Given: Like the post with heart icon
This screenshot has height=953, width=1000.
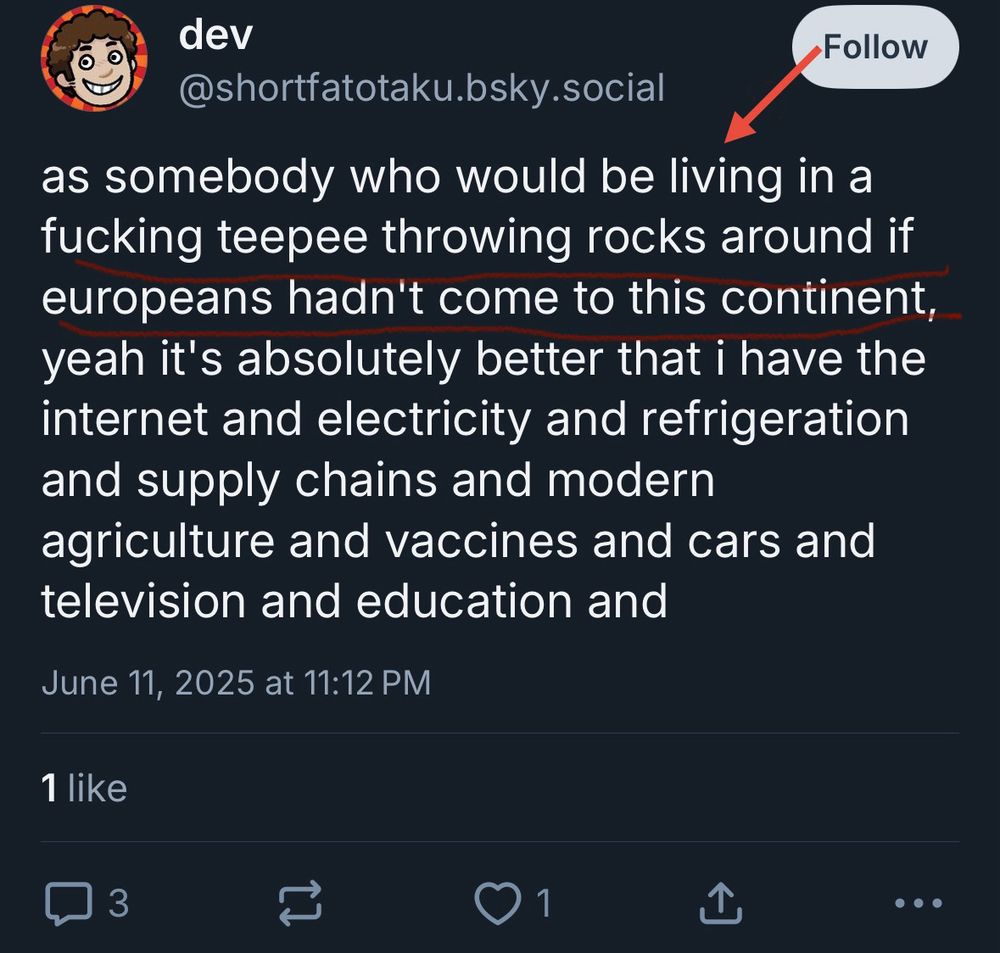Looking at the screenshot, I should [x=497, y=903].
